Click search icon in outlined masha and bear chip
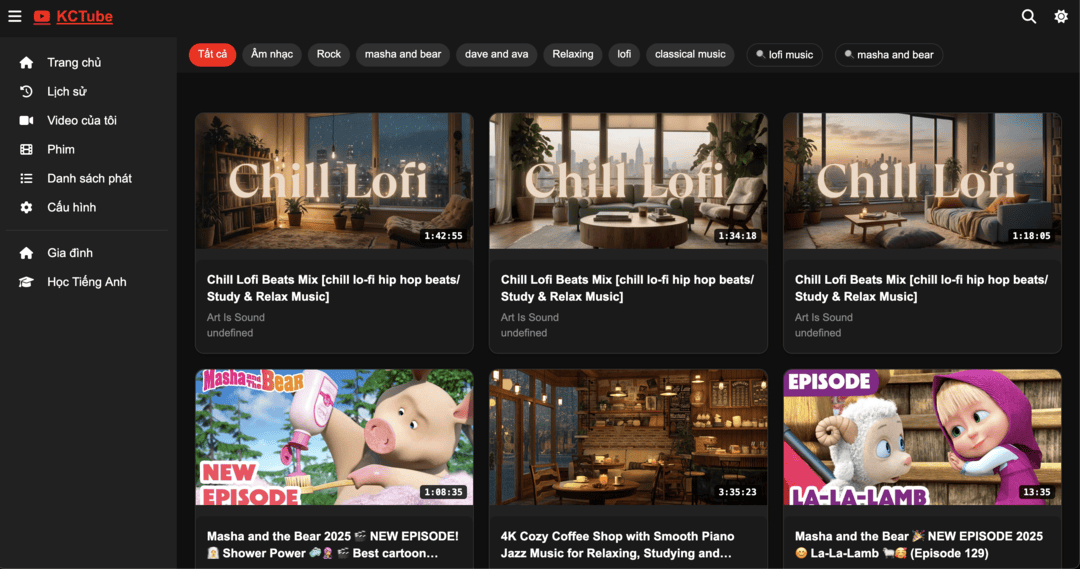This screenshot has height=569, width=1080. [849, 54]
